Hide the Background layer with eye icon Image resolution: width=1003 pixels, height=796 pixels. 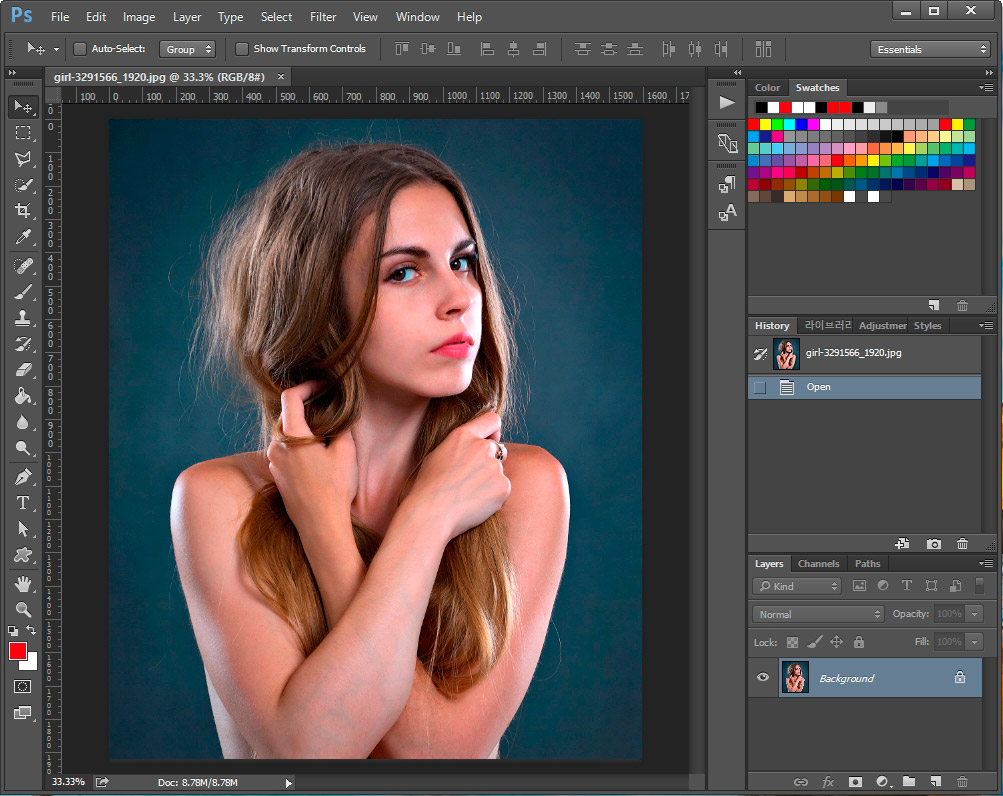(x=763, y=678)
